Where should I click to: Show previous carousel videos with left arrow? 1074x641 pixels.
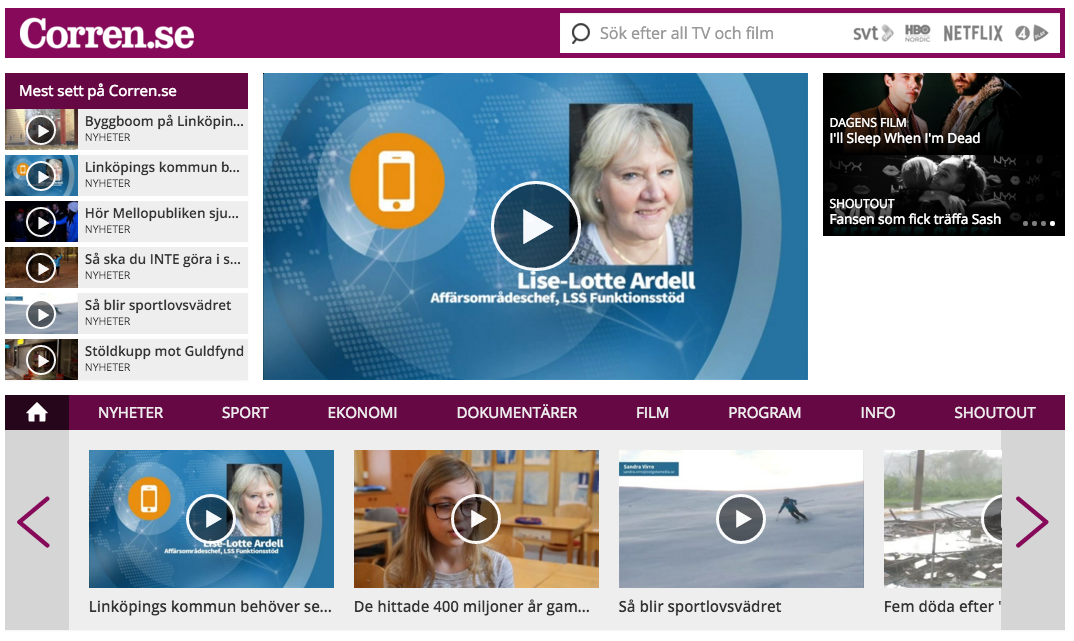tap(34, 522)
